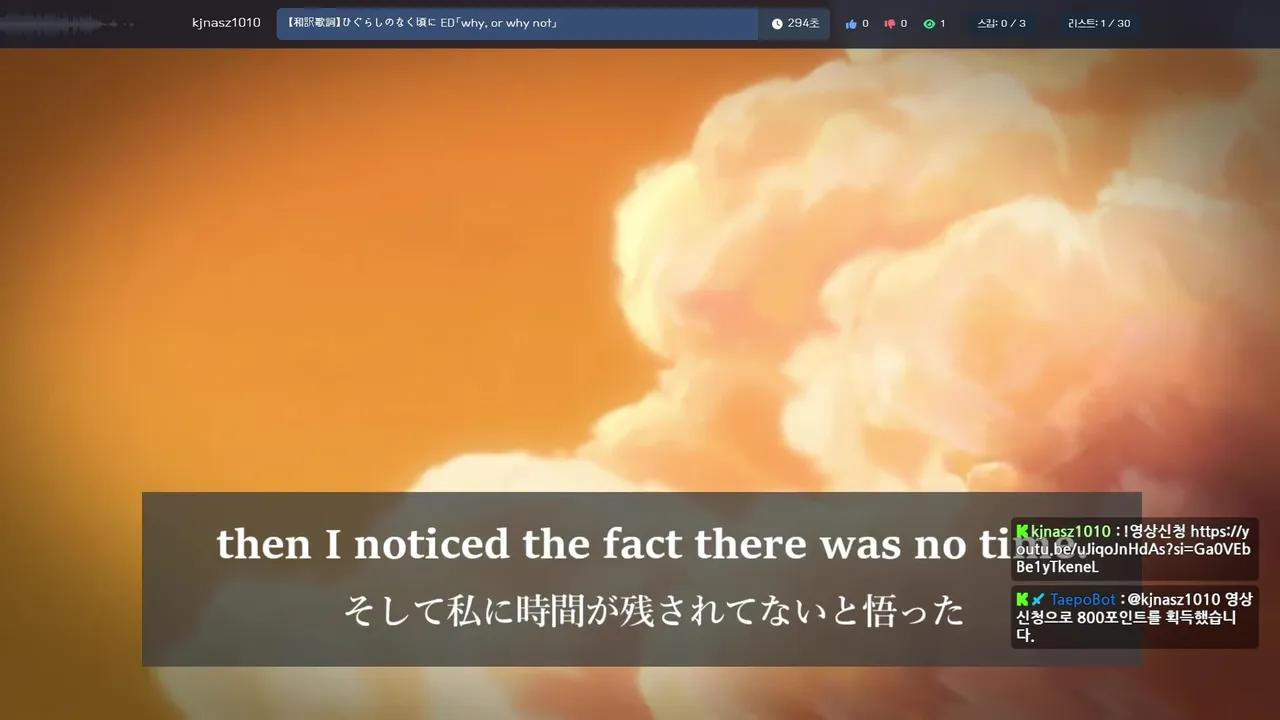Image resolution: width=1280 pixels, height=720 pixels.
Task: Click the skip counter 스킵: 0 / 3
Action: pos(1001,23)
